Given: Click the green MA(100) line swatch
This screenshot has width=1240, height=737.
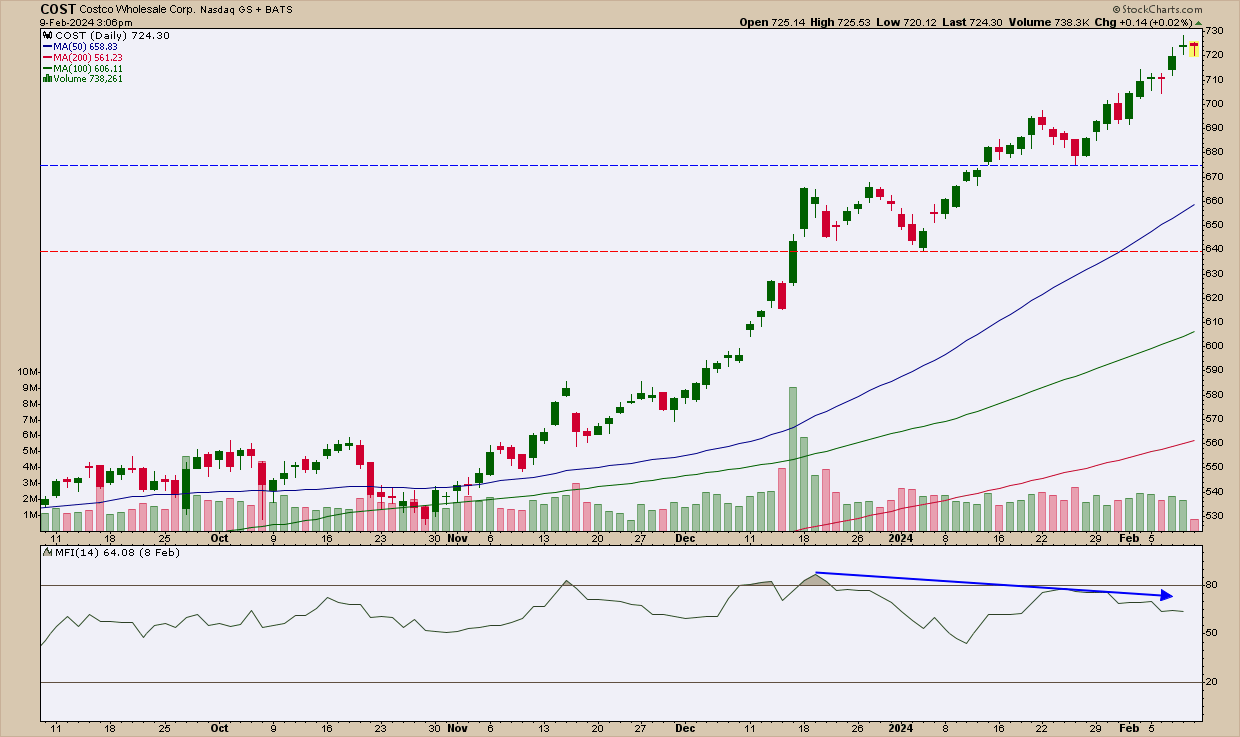Looking at the screenshot, I should click(47, 68).
